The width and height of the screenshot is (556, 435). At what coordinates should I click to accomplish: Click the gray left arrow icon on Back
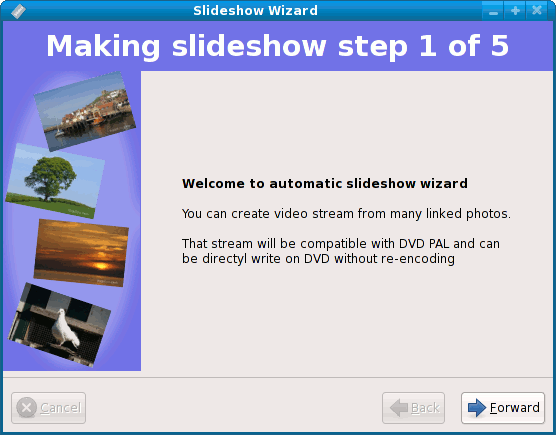(x=399, y=408)
